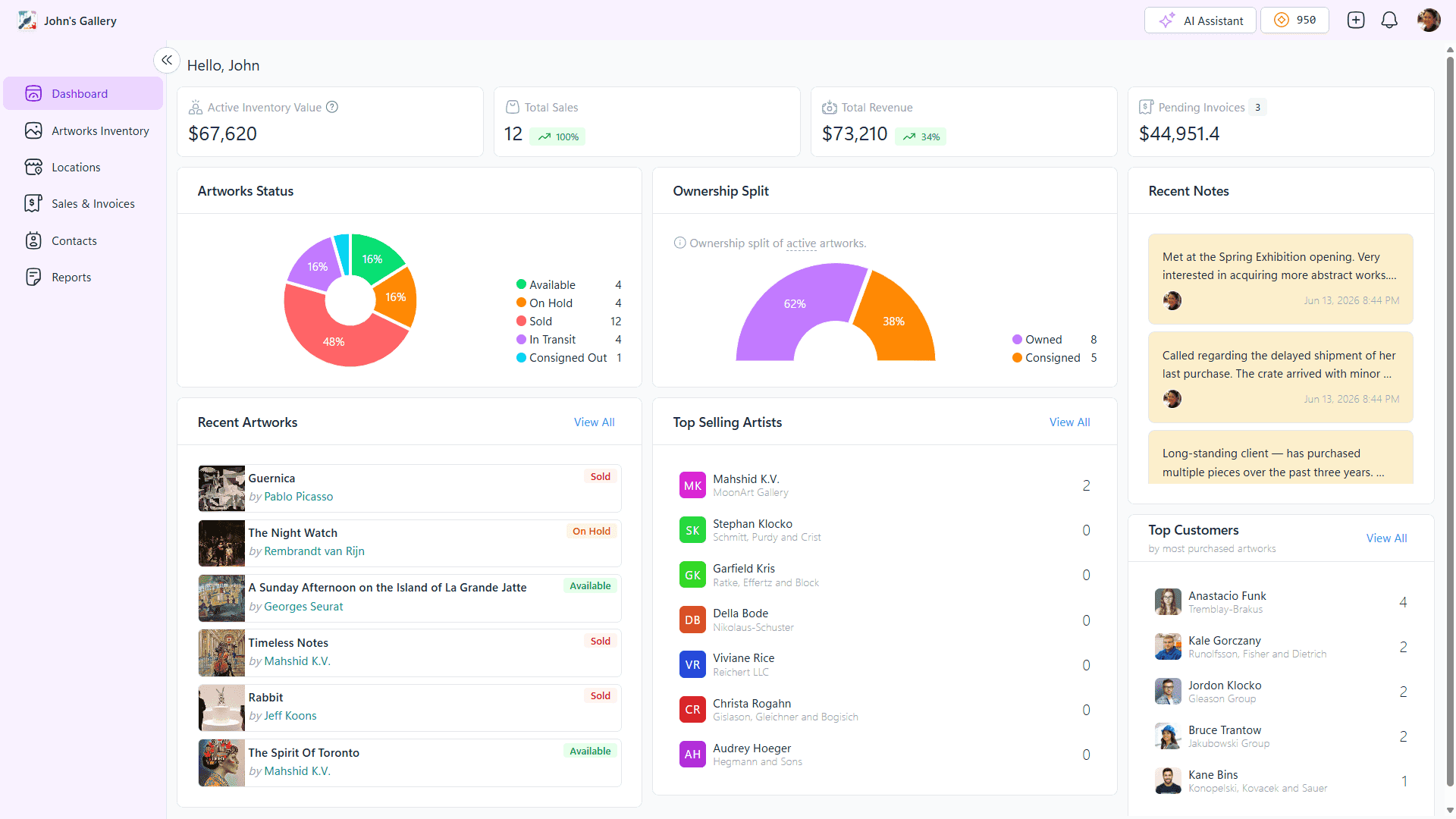Click the Pending Invoices icon
This screenshot has width=1456, height=819.
tap(1147, 107)
